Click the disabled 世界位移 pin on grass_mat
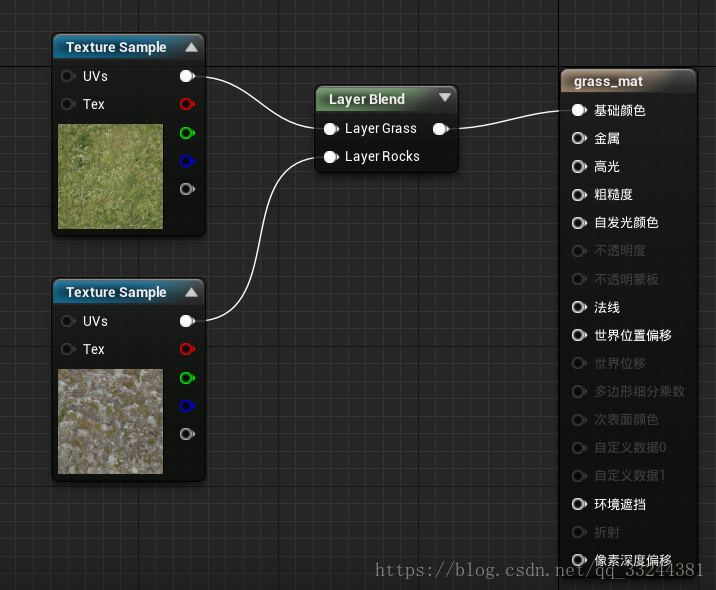This screenshot has height=590, width=716. 579,363
